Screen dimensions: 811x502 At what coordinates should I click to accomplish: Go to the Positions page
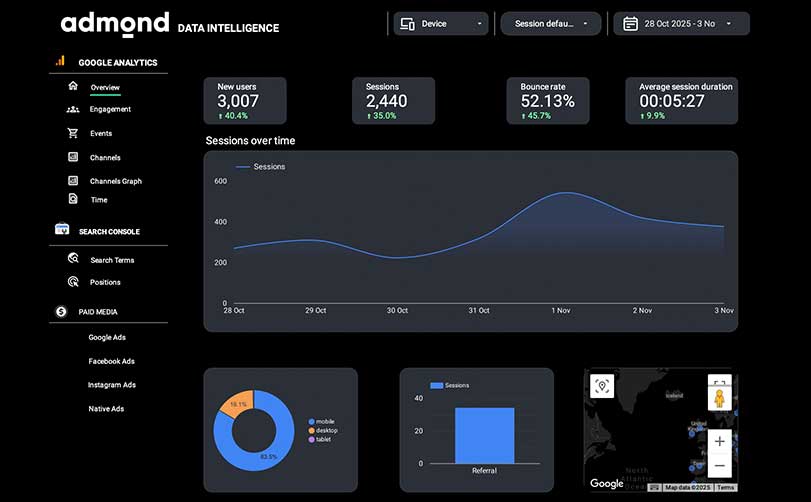[105, 282]
